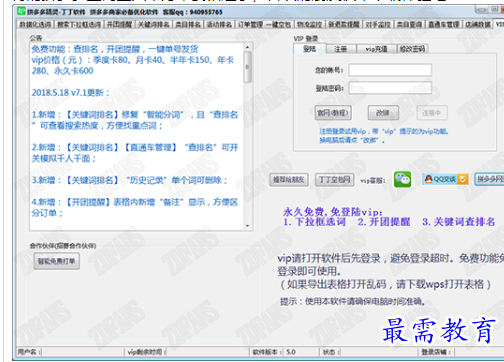Click the '2018.5.18 v7.1更新' announcement line
The height and width of the screenshot is (362, 504).
pyautogui.click(x=70, y=92)
